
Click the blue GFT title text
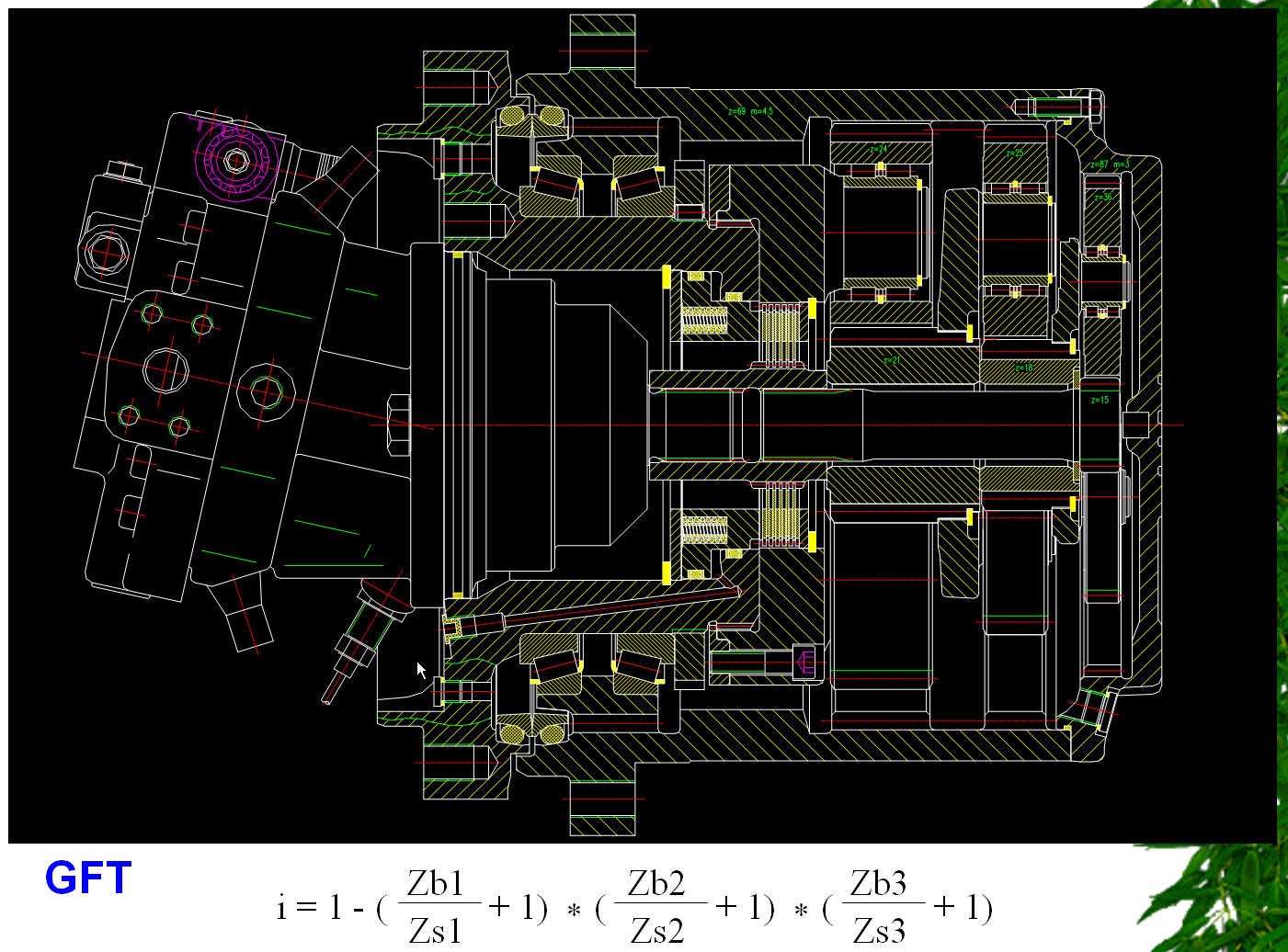coord(88,878)
